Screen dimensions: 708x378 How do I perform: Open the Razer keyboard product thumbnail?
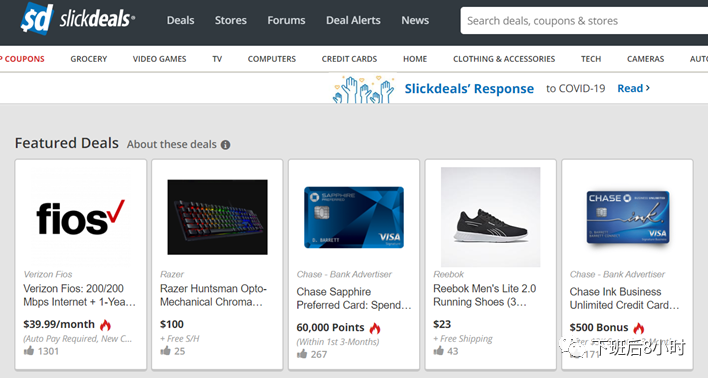coord(217,217)
